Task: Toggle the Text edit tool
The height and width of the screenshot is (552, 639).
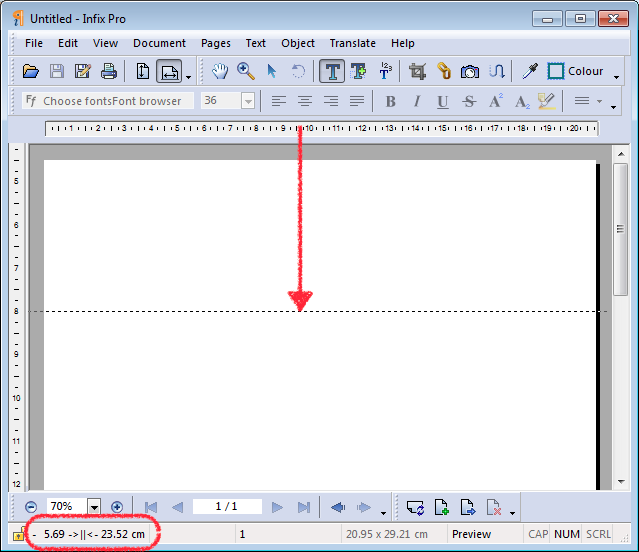Action: point(331,71)
